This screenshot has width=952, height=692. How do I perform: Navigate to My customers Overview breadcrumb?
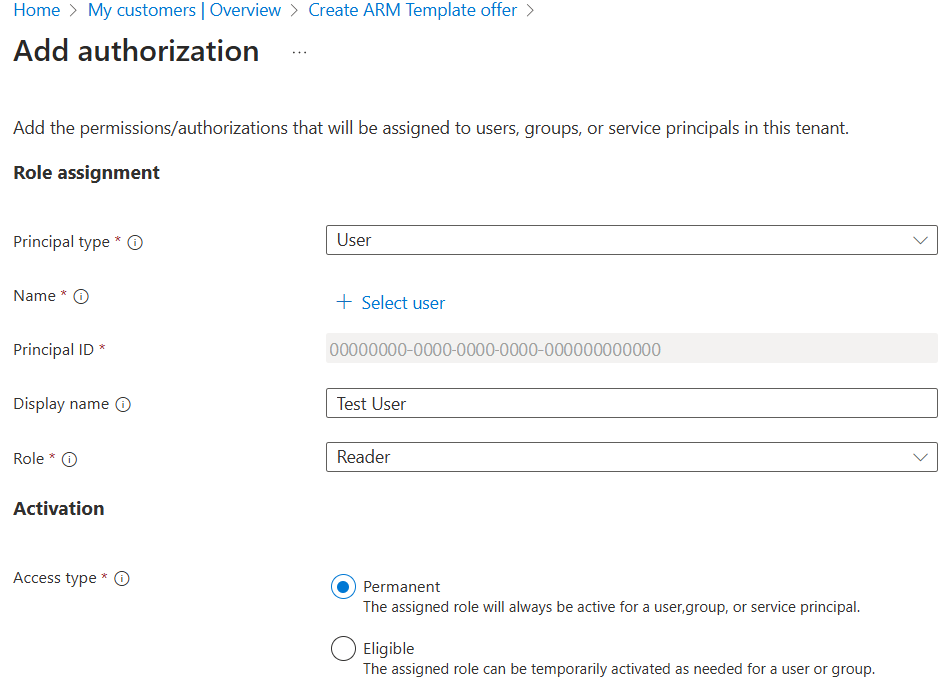(184, 10)
